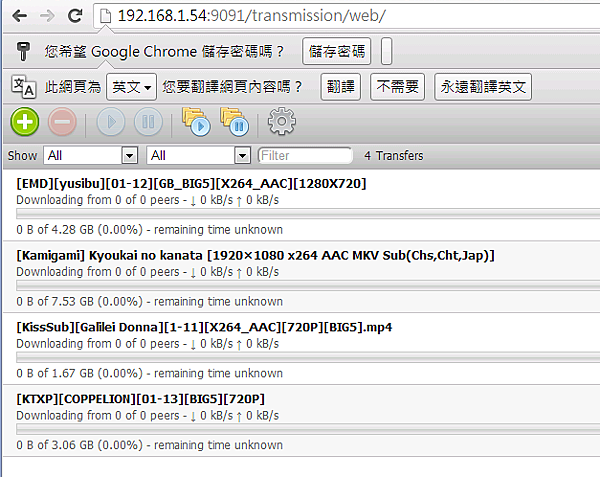The height and width of the screenshot is (477, 600).
Task: Select the [Kamigami] Kyoukai no kanata torrent
Action: (256, 256)
